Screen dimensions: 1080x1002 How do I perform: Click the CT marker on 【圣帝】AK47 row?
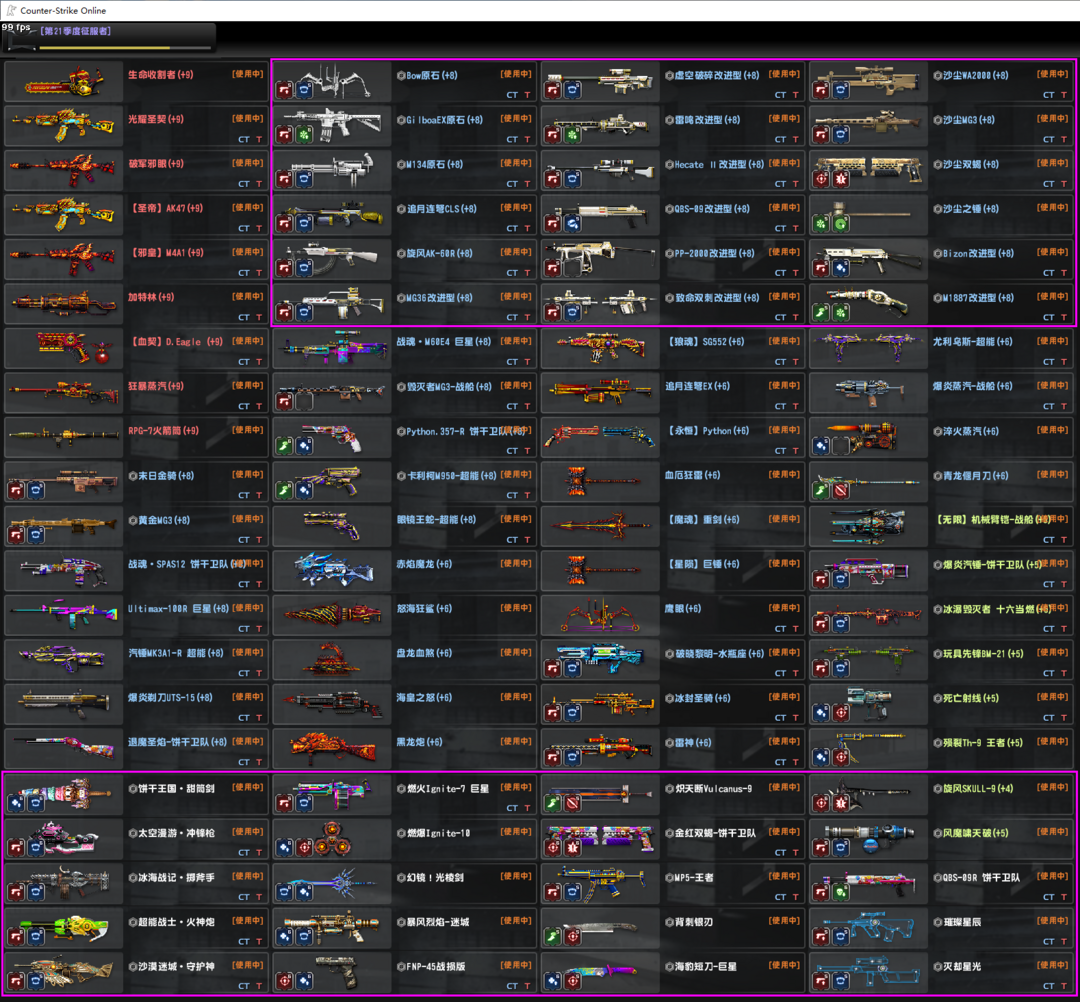click(244, 228)
